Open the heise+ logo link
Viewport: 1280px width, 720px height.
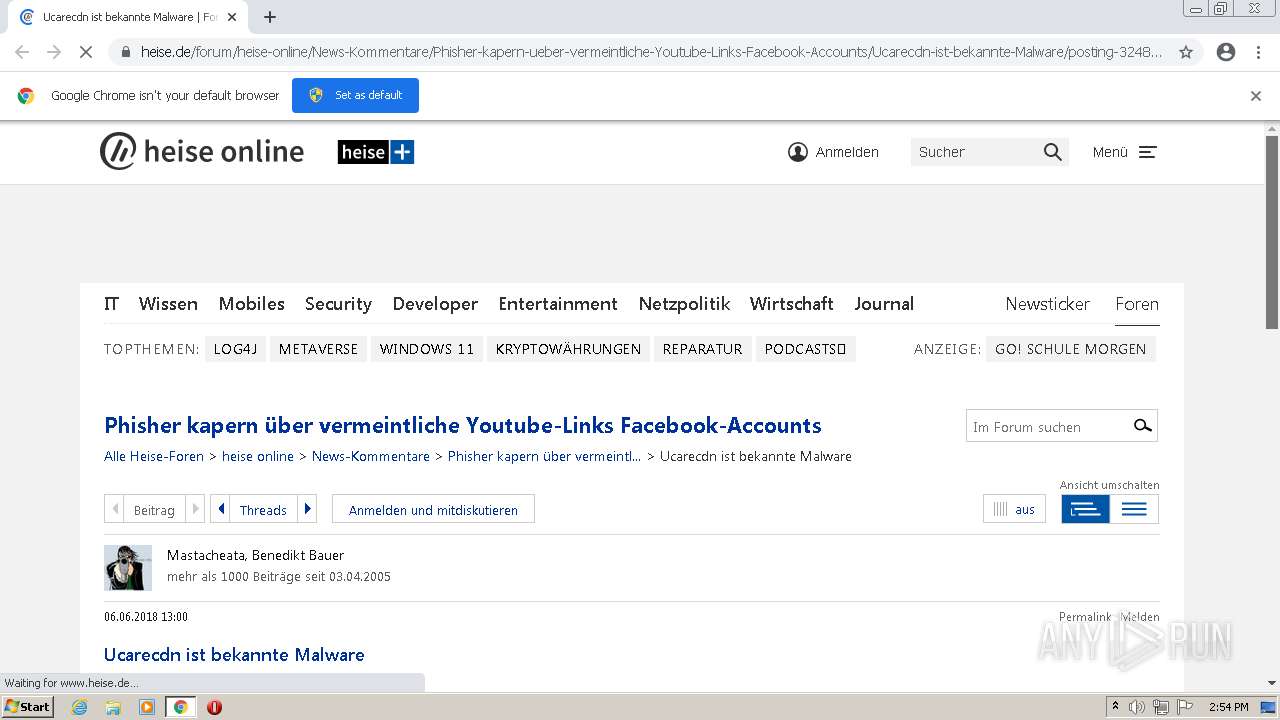point(376,152)
